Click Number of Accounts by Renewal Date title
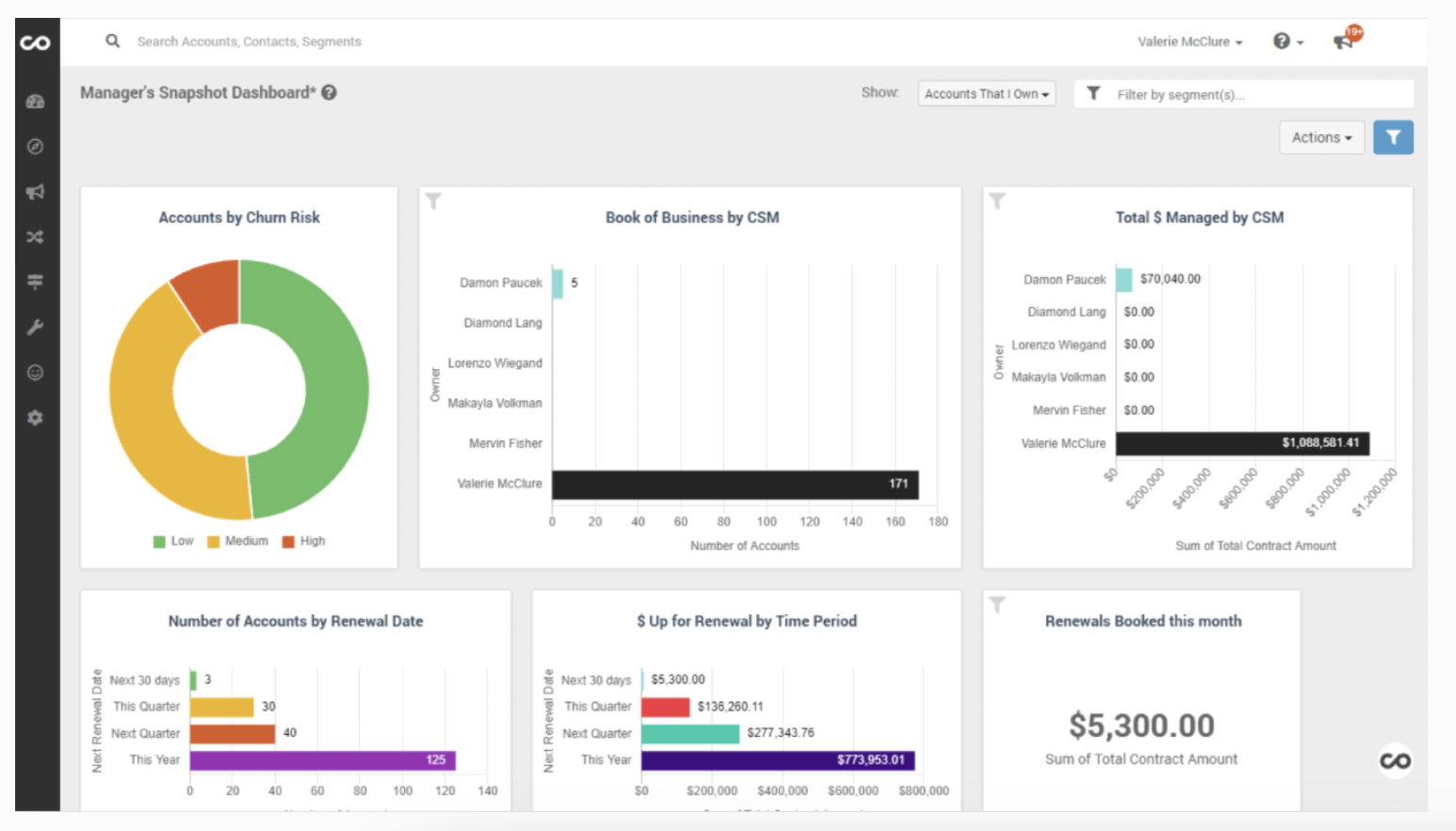 (x=296, y=622)
